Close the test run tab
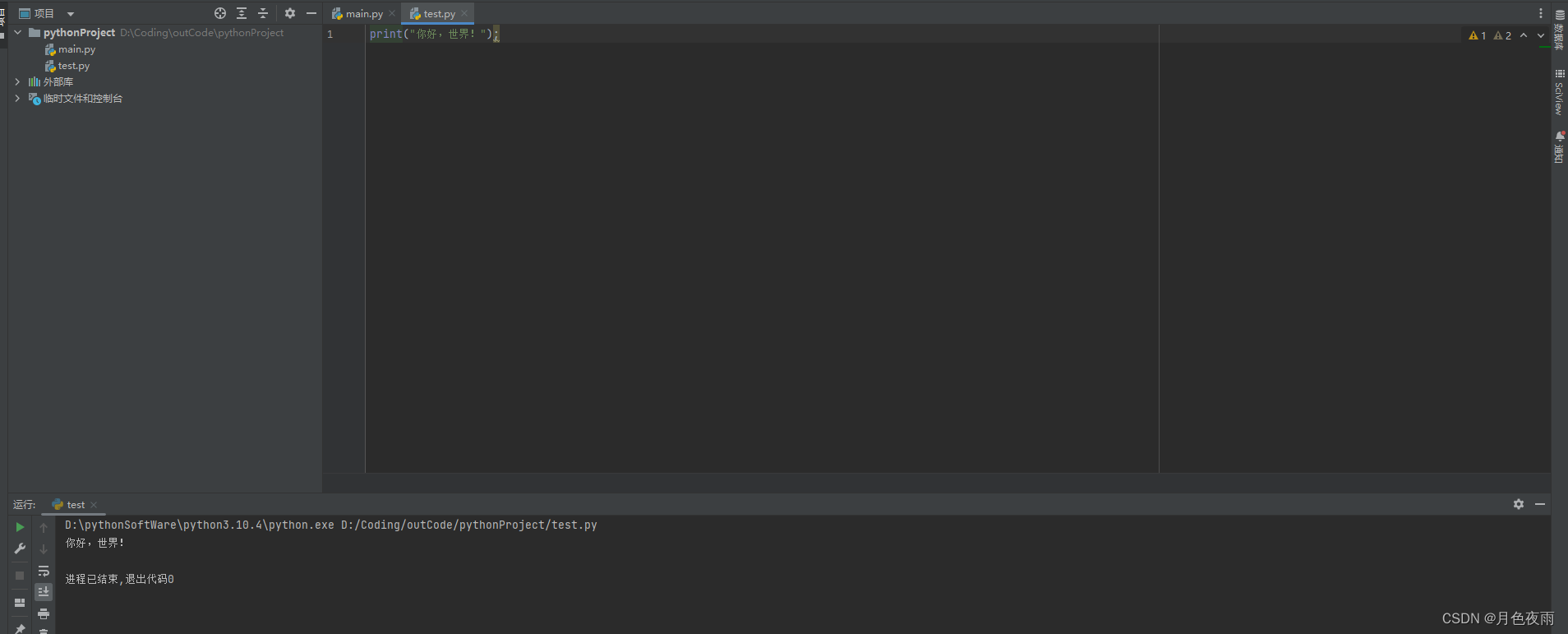 coord(94,505)
